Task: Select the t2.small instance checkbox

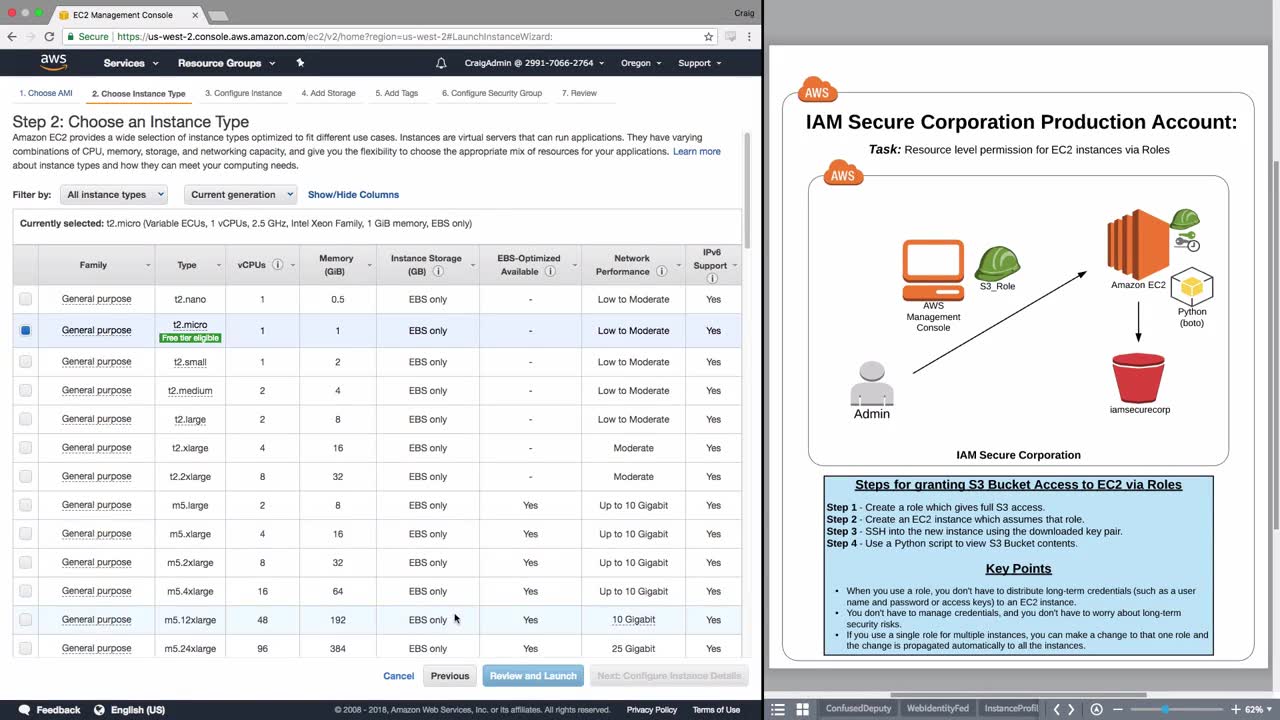Action: [x=25, y=362]
